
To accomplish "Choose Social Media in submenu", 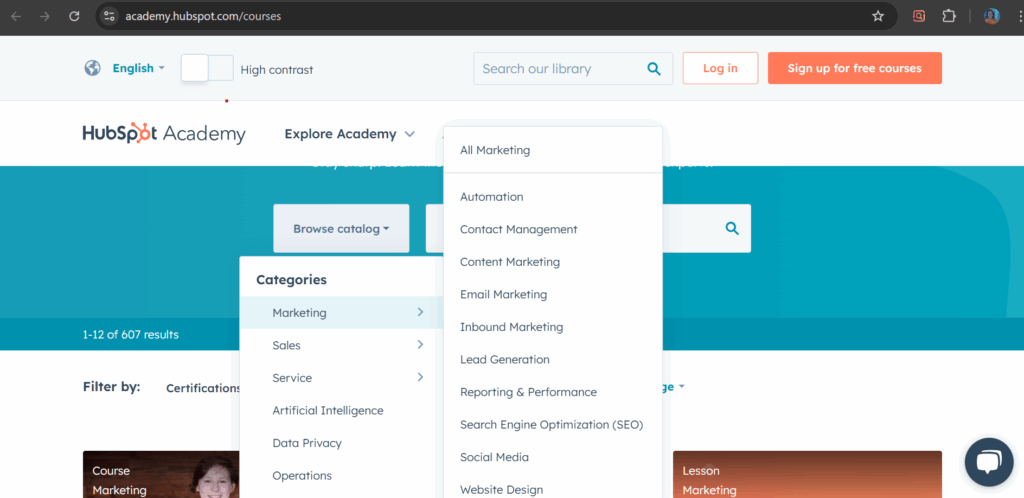I will pyautogui.click(x=494, y=458).
